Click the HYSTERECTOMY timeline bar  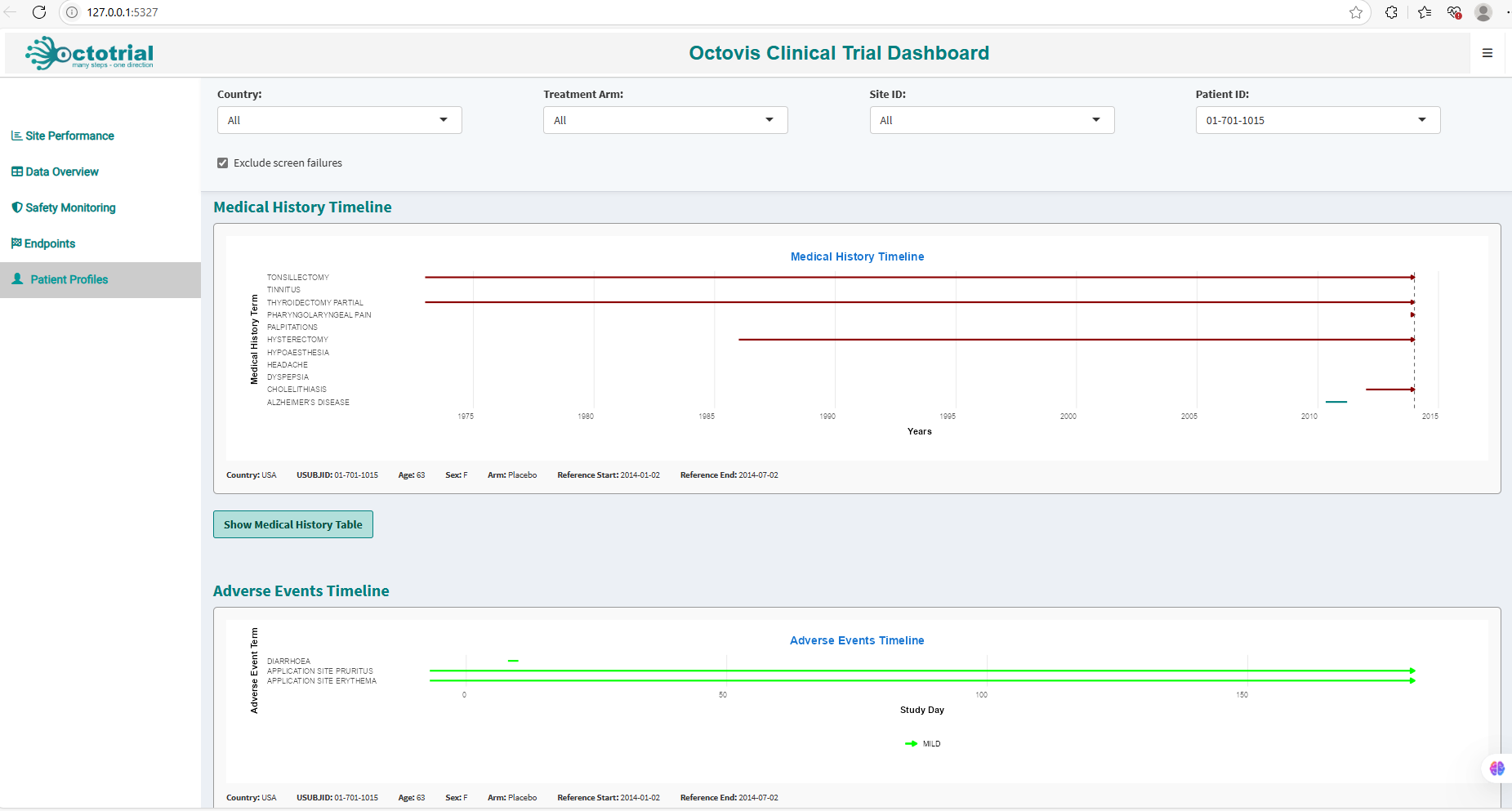click(x=1062, y=340)
